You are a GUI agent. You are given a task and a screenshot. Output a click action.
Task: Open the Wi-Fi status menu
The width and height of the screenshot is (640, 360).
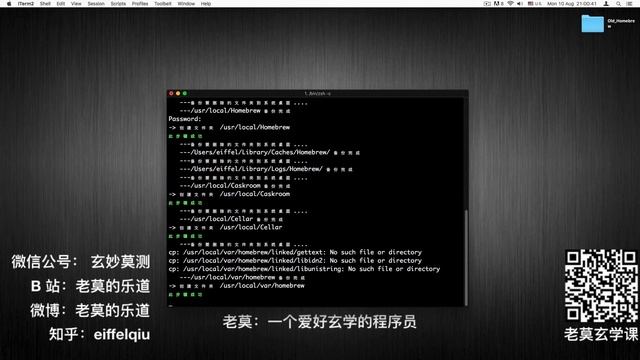(510, 4)
